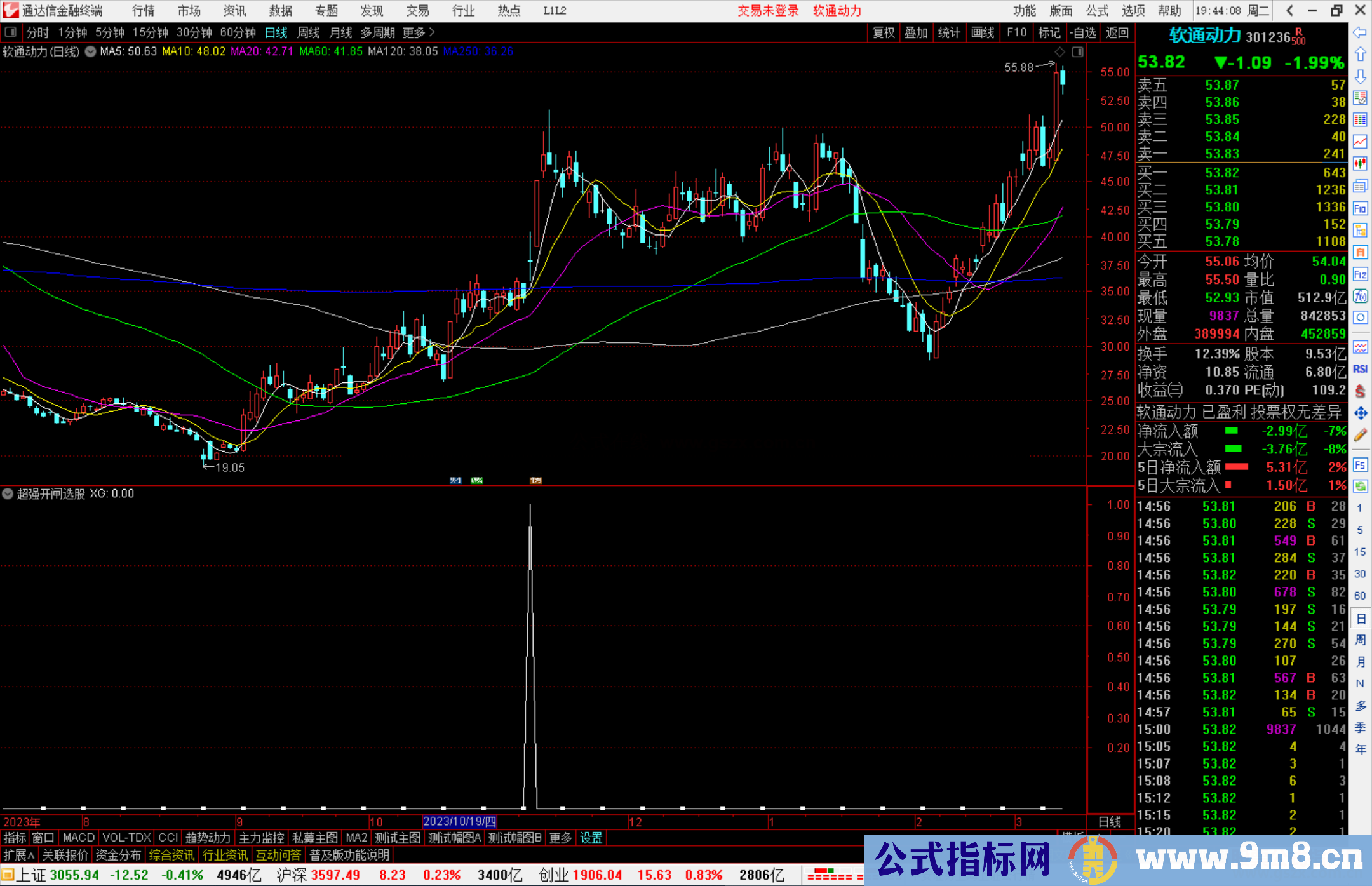The width and height of the screenshot is (1372, 886).
Task: Click the RSI indicator sidebar icon
Action: click(1360, 369)
